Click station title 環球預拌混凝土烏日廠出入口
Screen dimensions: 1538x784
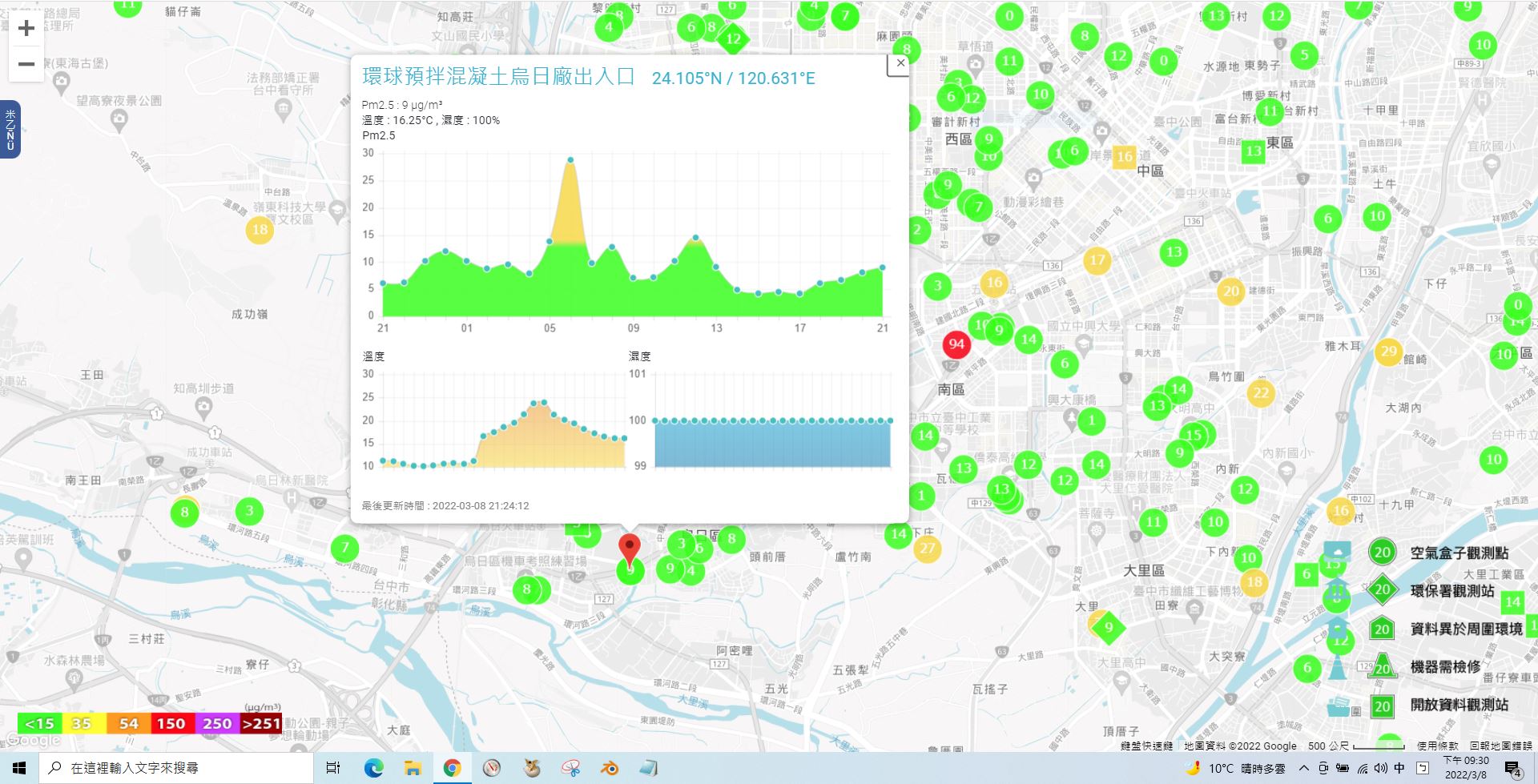pos(498,77)
